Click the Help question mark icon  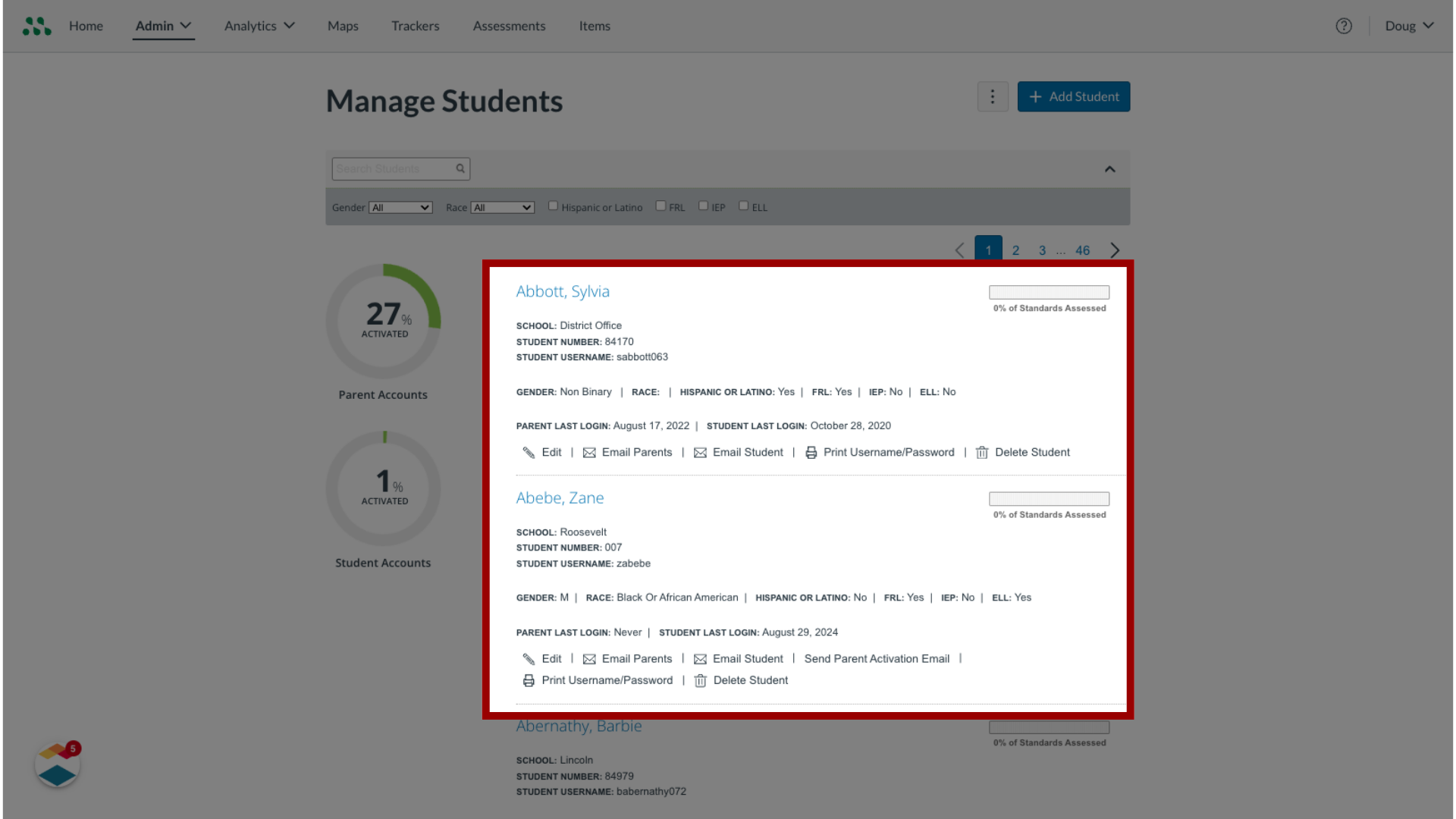coord(1344,26)
